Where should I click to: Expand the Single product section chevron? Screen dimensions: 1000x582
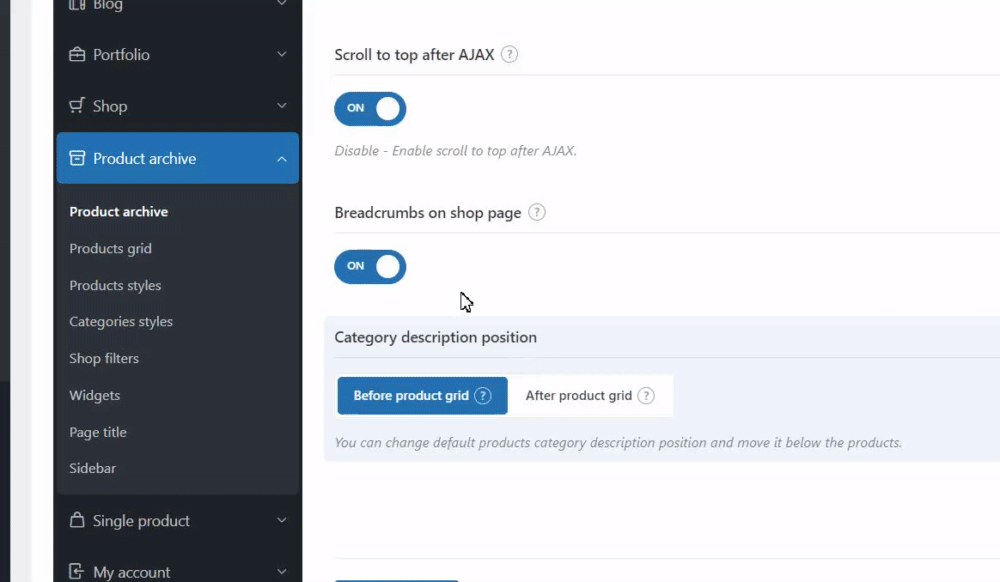pyautogui.click(x=282, y=521)
